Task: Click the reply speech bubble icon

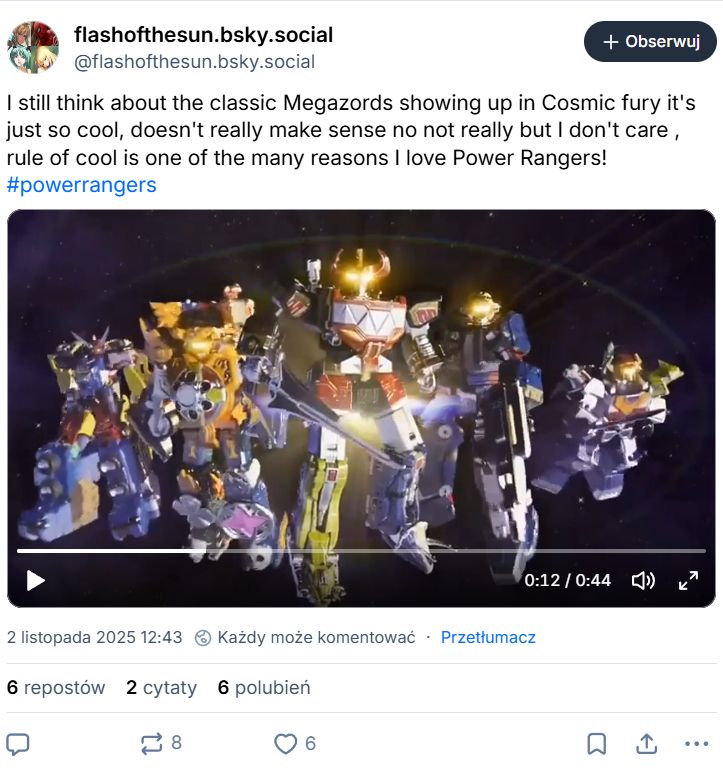Action: coord(18,743)
